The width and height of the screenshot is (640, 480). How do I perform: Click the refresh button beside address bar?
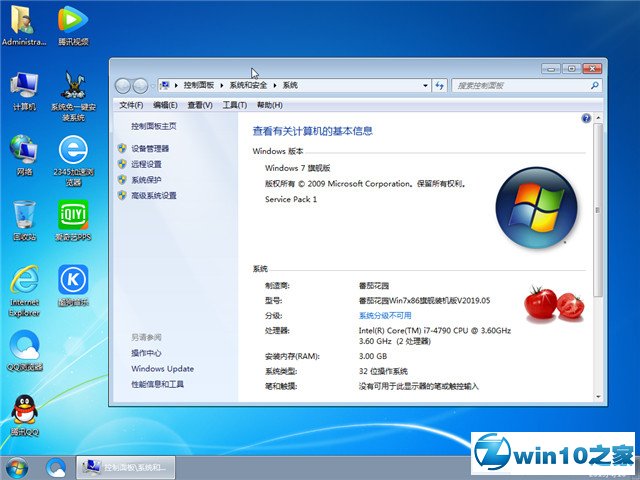tap(440, 86)
